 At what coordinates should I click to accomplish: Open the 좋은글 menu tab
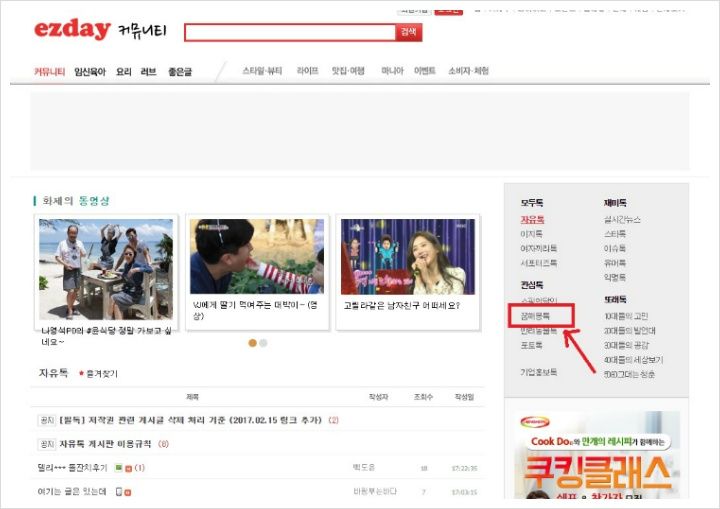pos(180,72)
